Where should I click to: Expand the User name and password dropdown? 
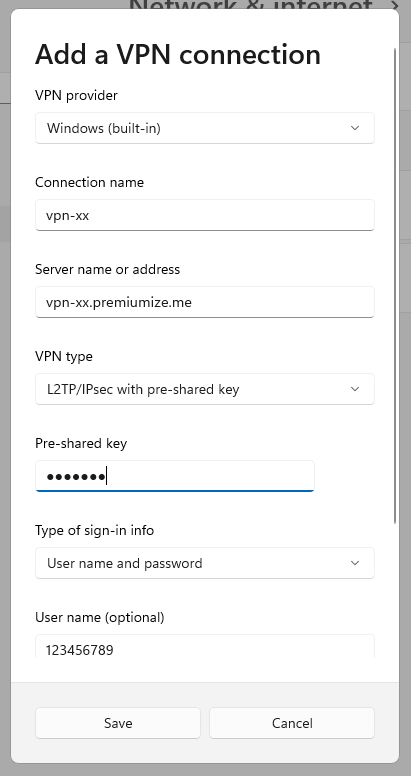coord(205,563)
